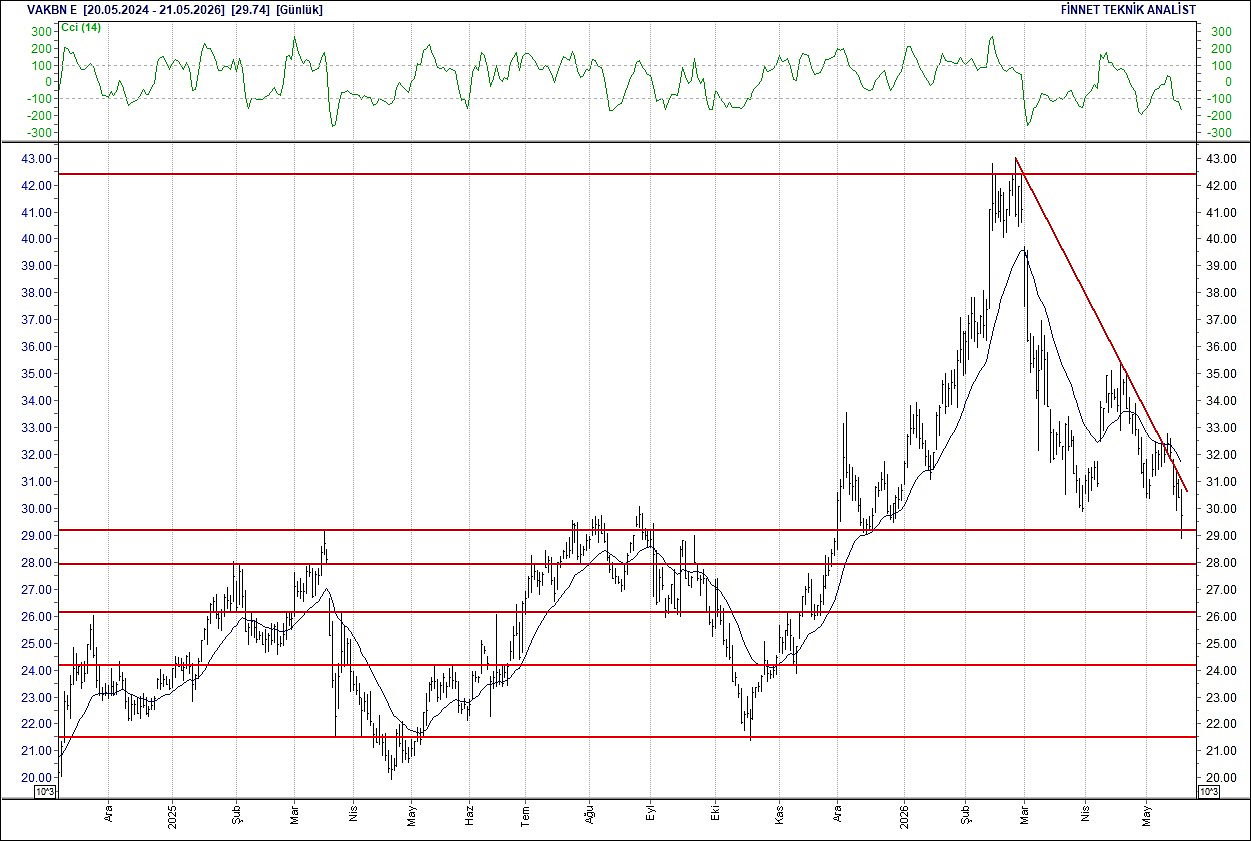Select the date range 20.05.2024 - 21.05.2026

click(x=153, y=10)
